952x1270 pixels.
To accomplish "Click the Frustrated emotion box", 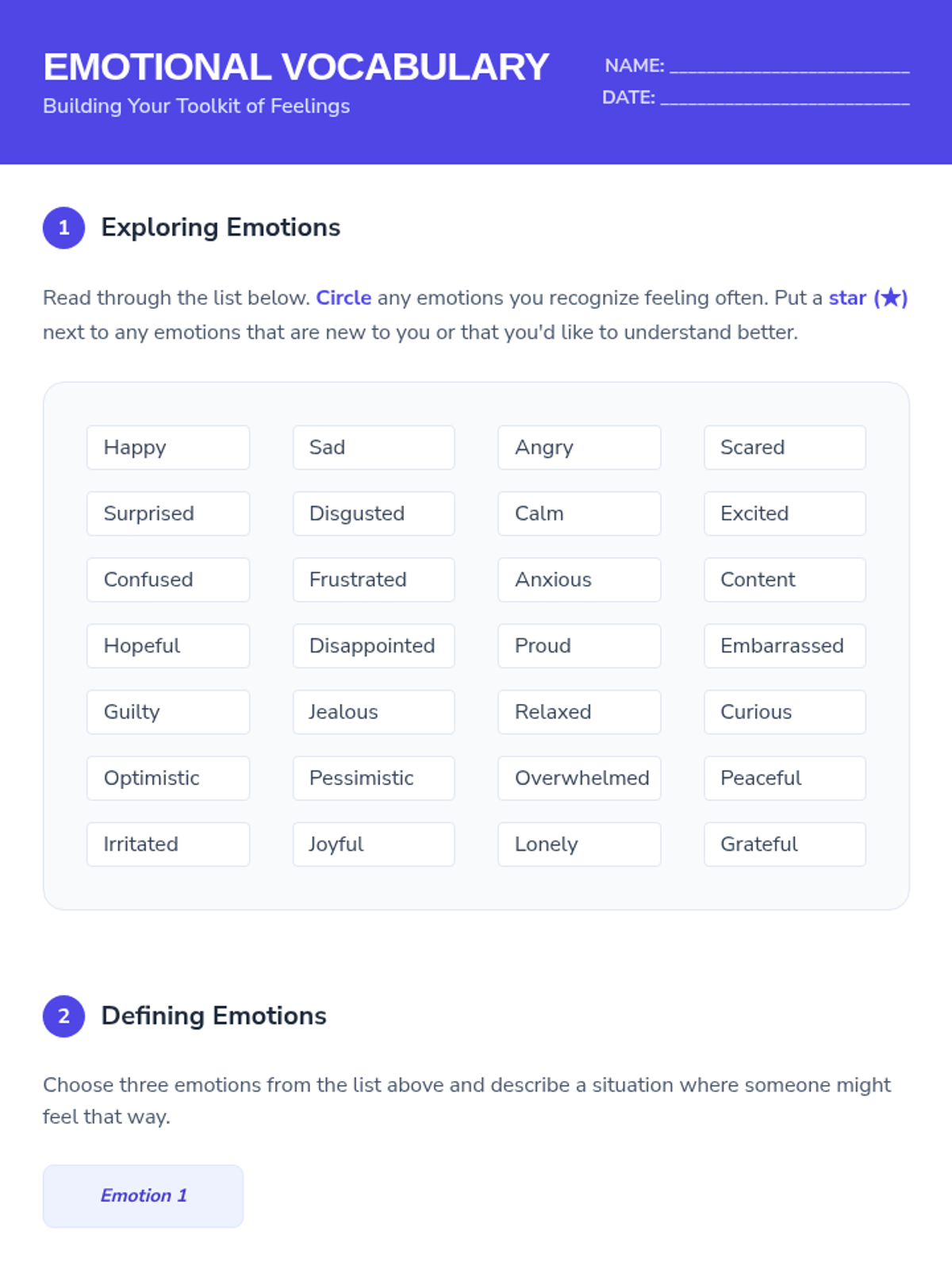I will 374,579.
